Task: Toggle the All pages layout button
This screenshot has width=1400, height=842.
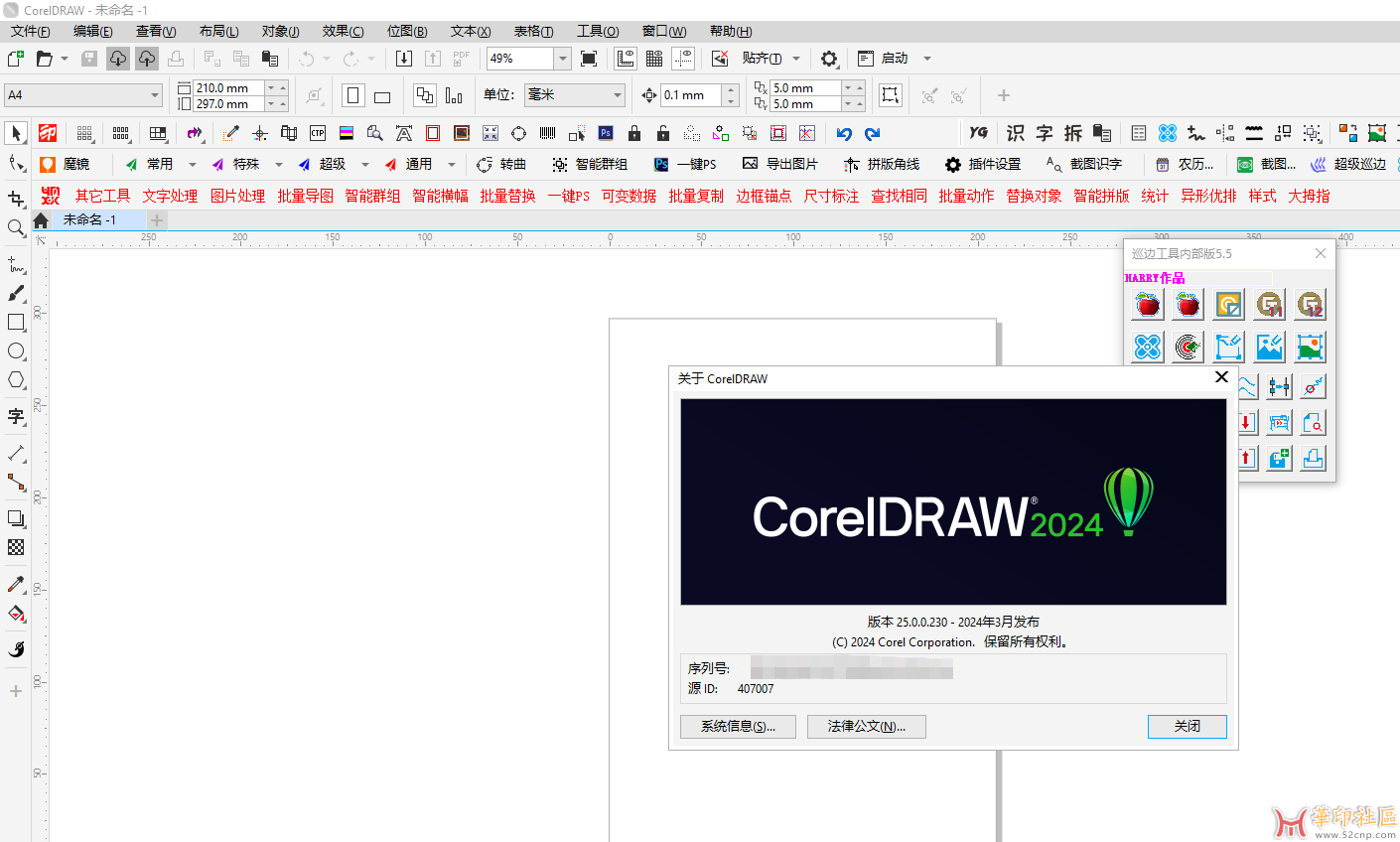Action: click(x=425, y=95)
